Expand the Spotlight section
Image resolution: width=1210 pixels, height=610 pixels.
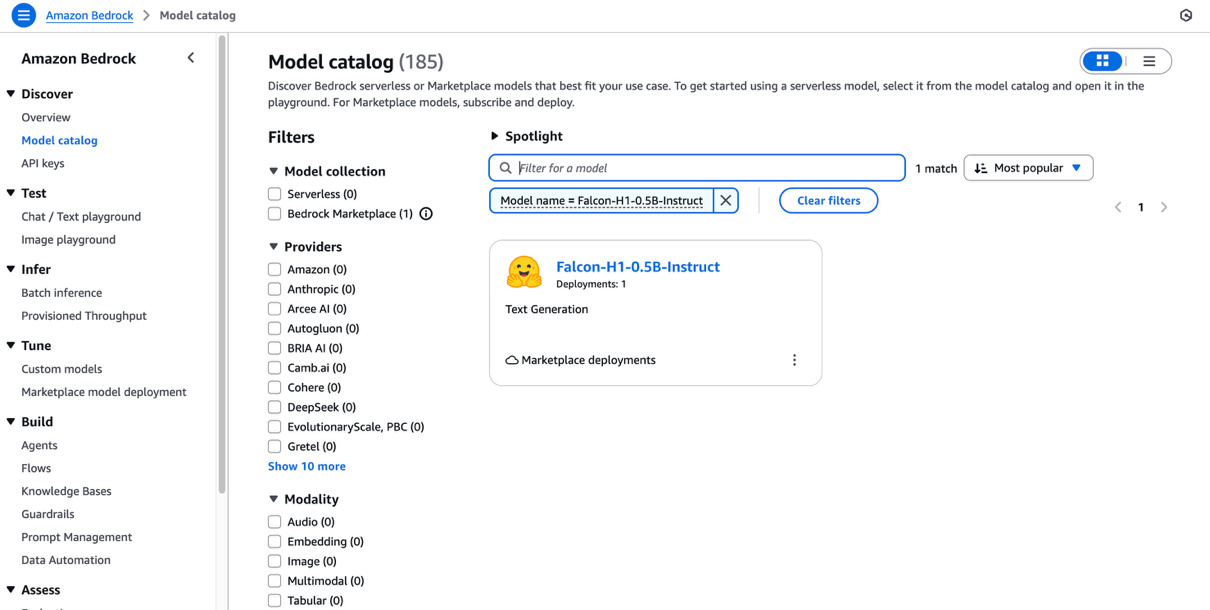[x=494, y=137]
